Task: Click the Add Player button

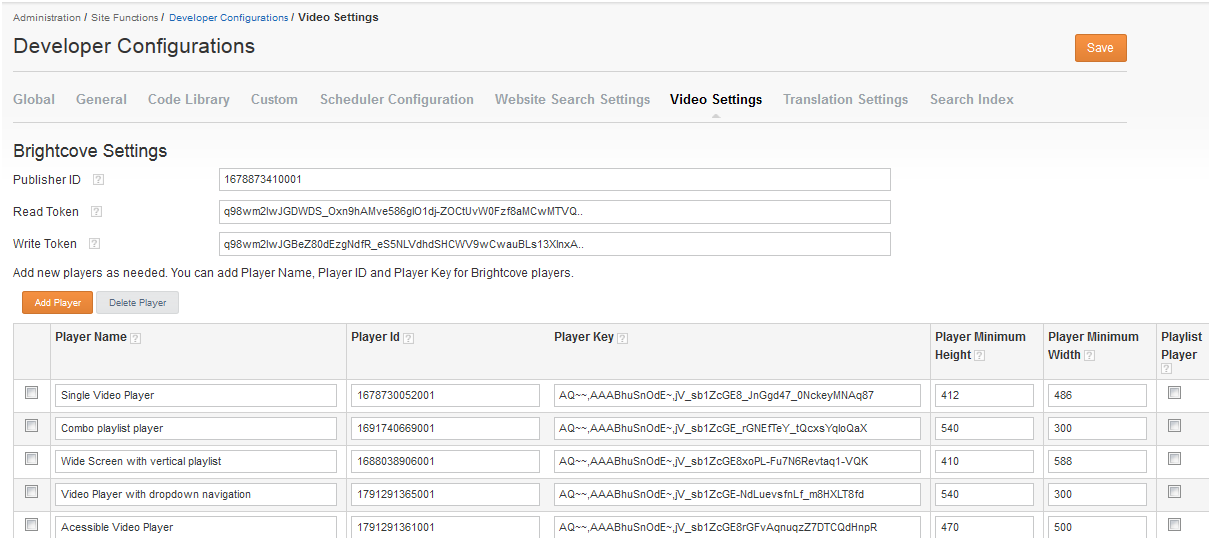Action: coord(57,303)
